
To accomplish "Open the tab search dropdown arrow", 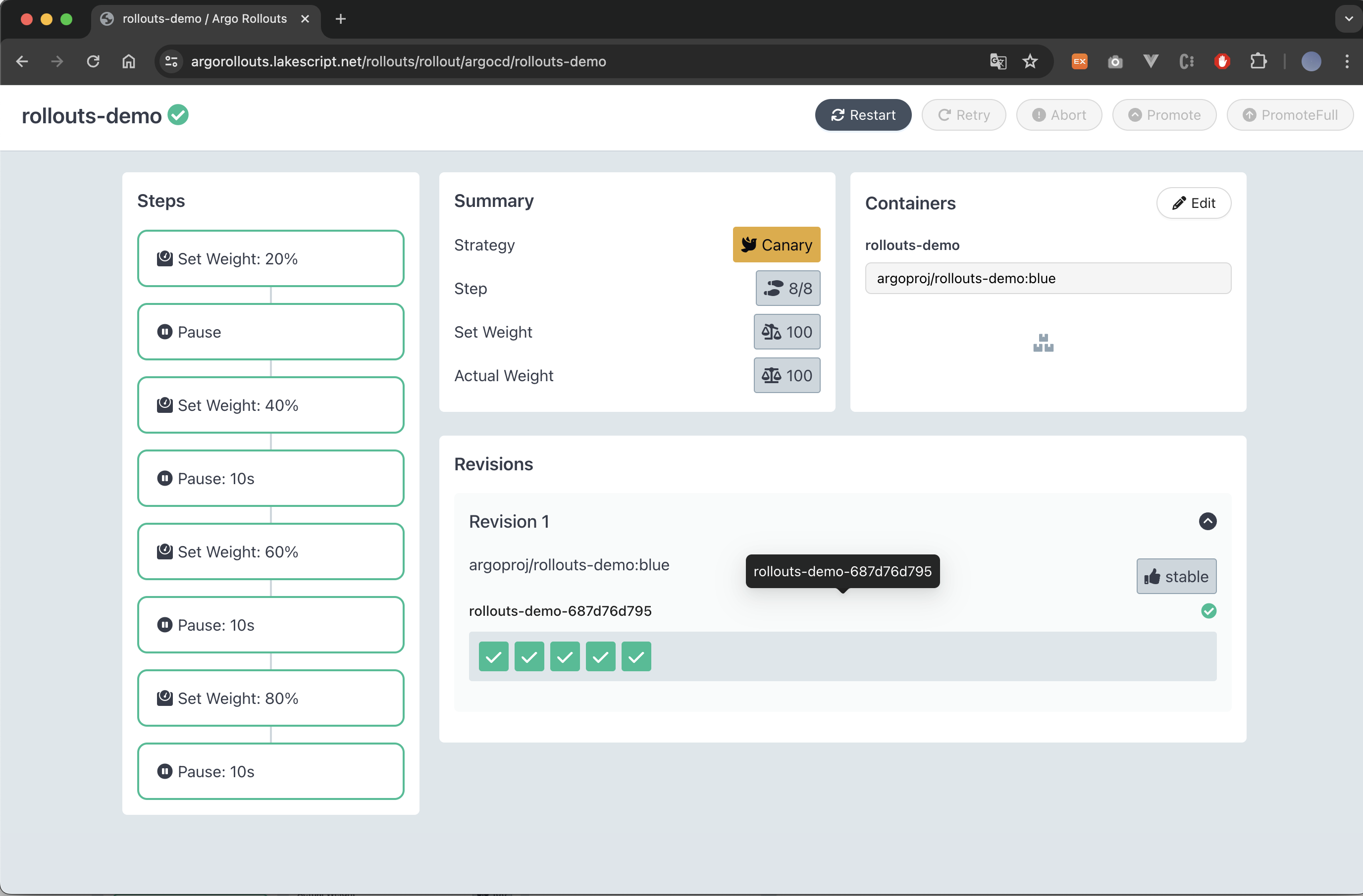I will pyautogui.click(x=1348, y=19).
